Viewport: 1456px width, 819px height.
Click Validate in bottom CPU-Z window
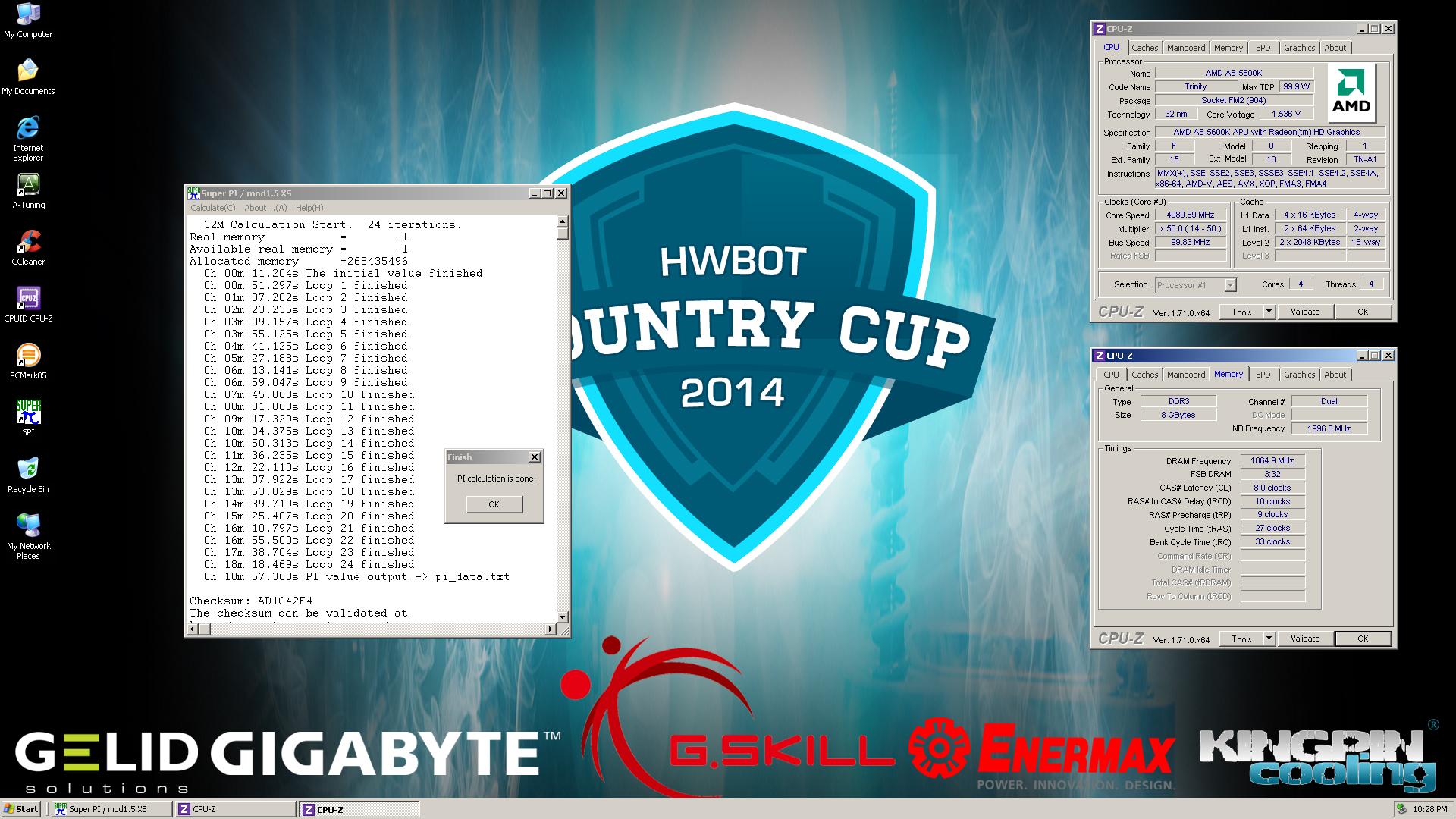(1305, 639)
